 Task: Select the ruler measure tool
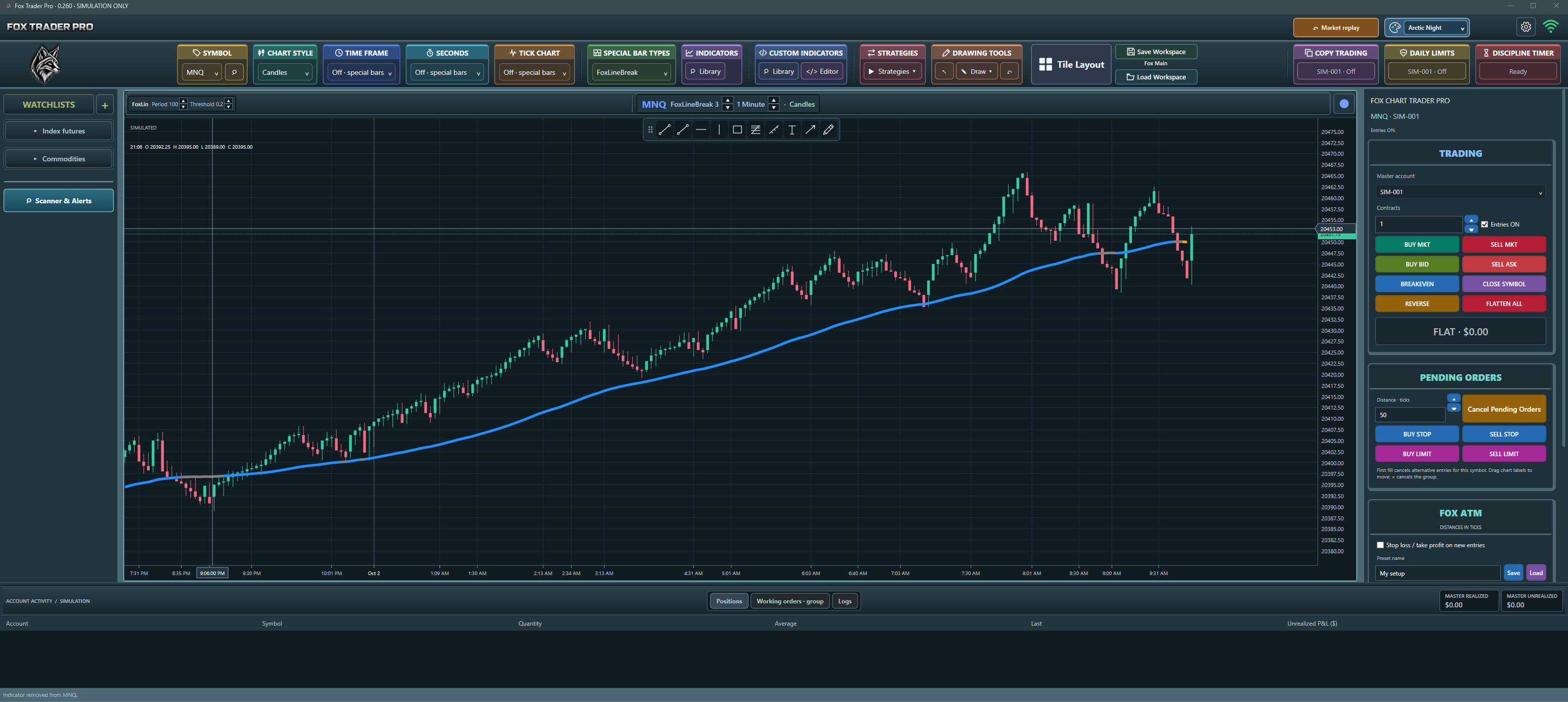tap(774, 129)
